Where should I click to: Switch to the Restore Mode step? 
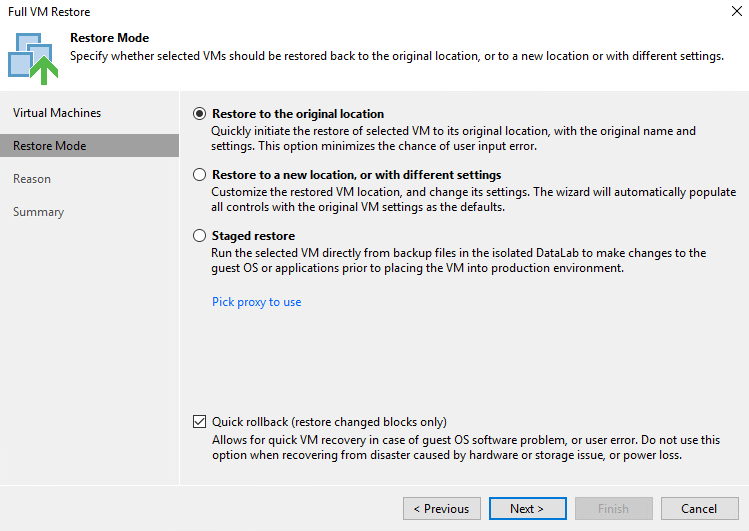pyautogui.click(x=50, y=146)
